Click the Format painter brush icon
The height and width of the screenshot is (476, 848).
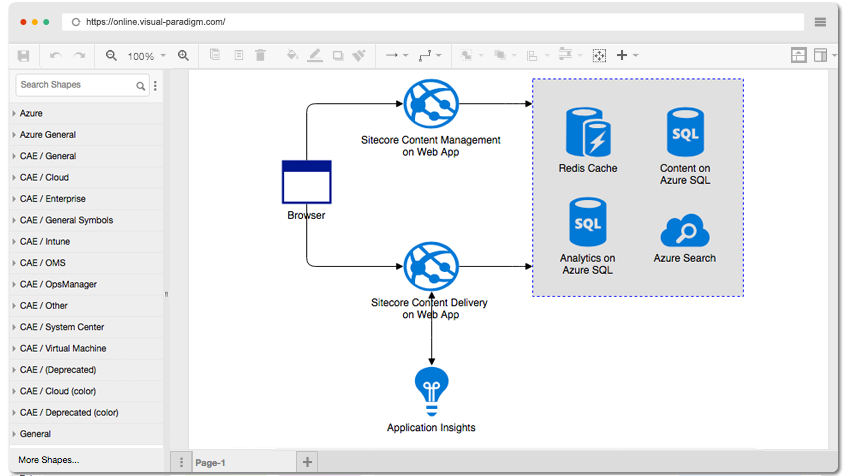click(359, 55)
